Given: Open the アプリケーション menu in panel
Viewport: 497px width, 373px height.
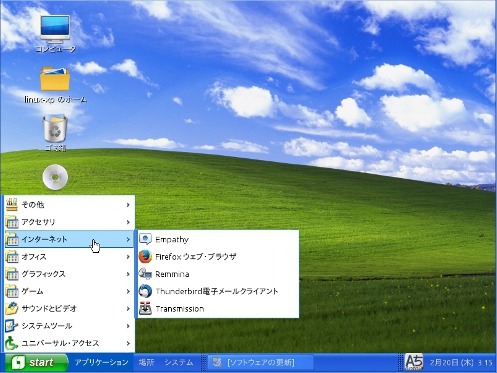Looking at the screenshot, I should (x=101, y=362).
